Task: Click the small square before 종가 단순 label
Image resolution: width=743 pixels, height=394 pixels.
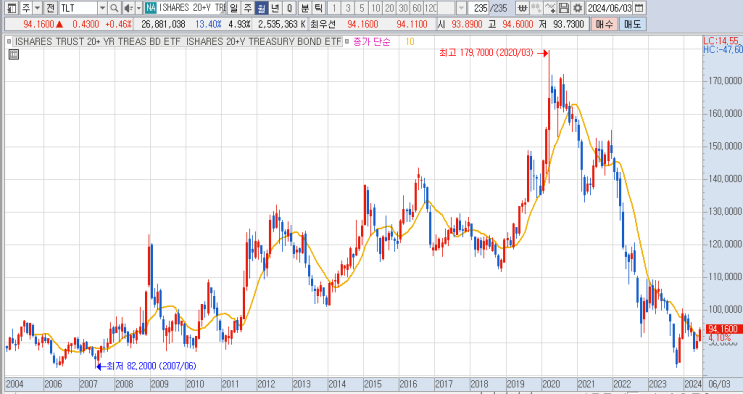Action: pyautogui.click(x=347, y=42)
